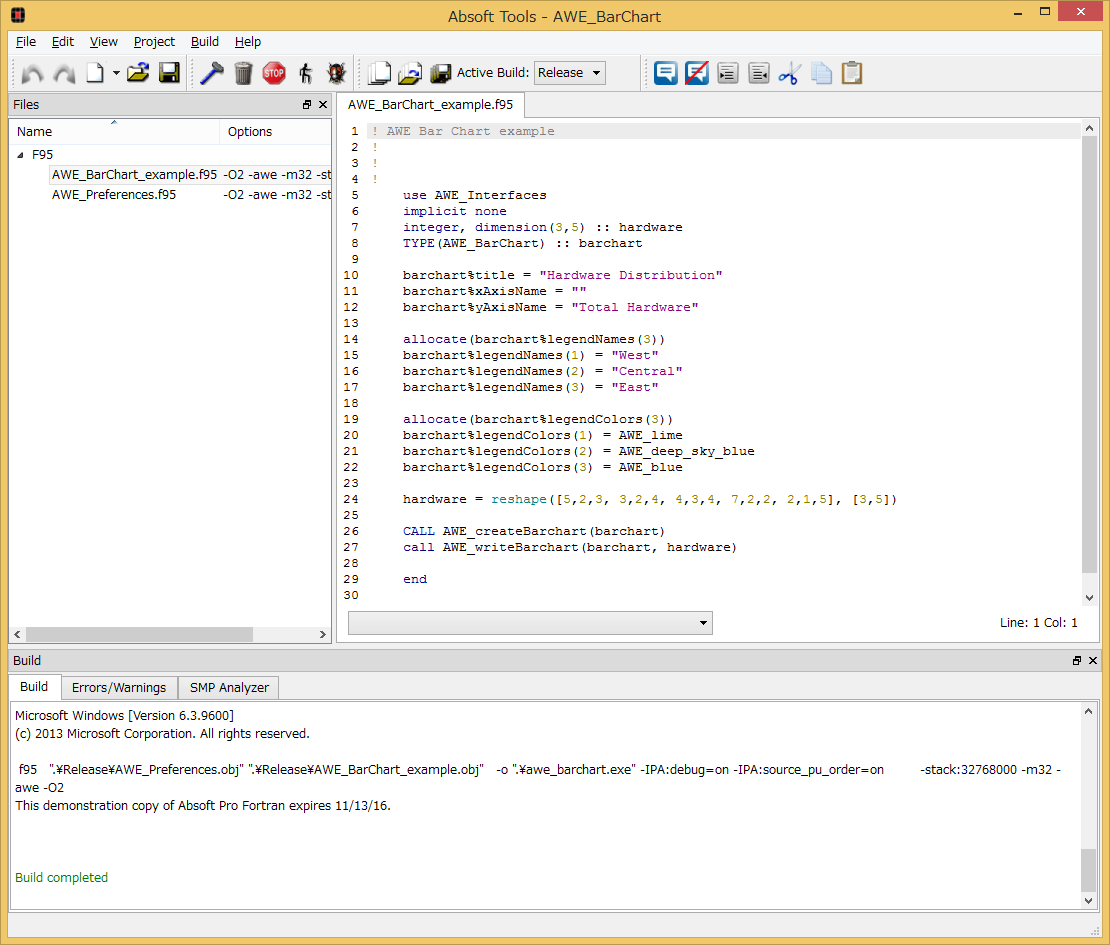The height and width of the screenshot is (945, 1110).
Task: Open the Build menu
Action: point(205,42)
